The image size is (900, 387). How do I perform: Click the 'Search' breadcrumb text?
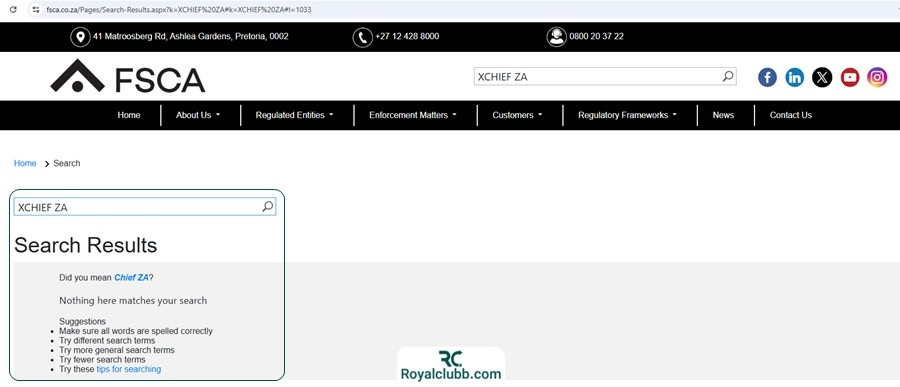(67, 163)
